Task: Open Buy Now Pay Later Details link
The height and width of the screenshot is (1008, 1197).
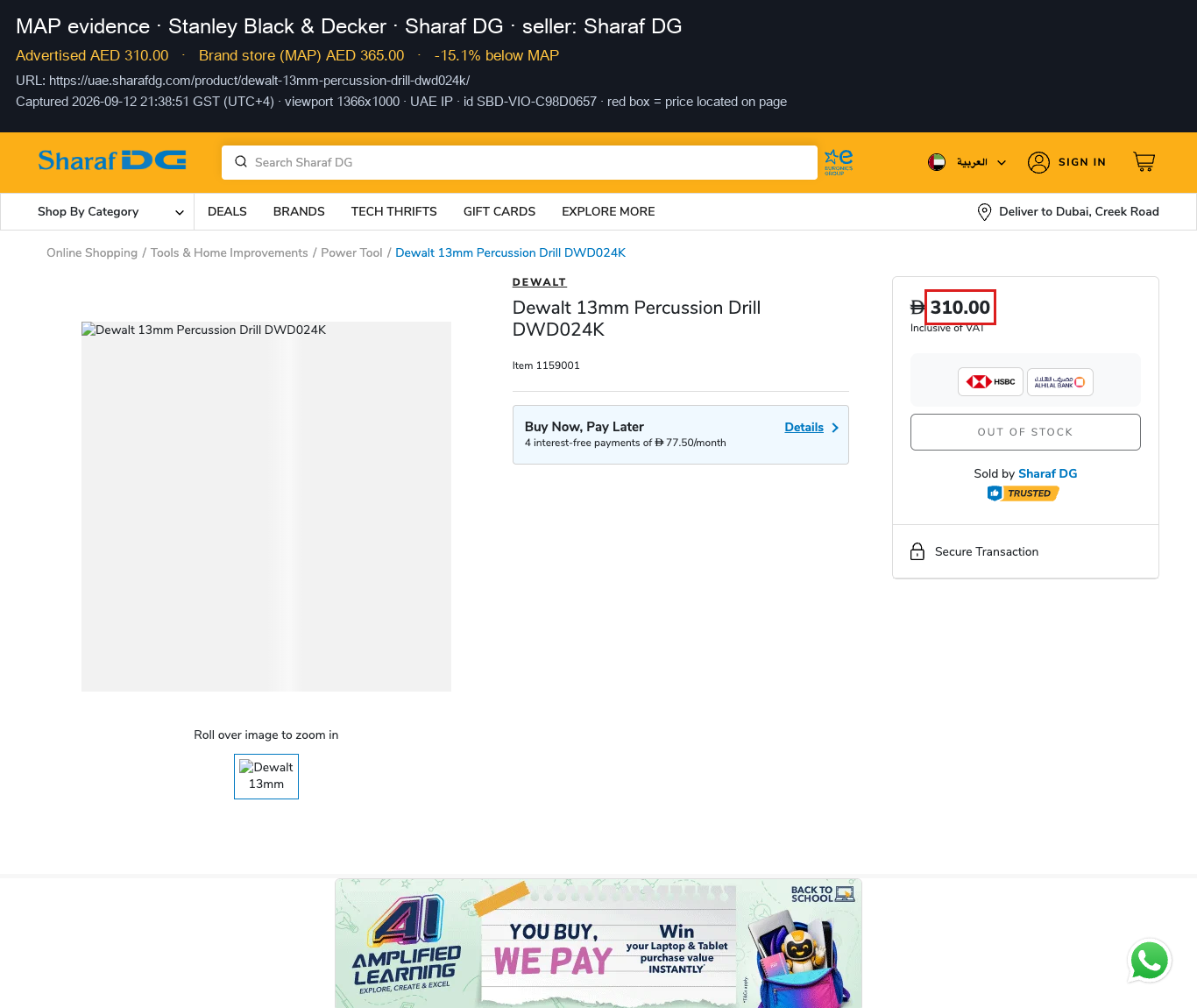Action: pos(804,428)
